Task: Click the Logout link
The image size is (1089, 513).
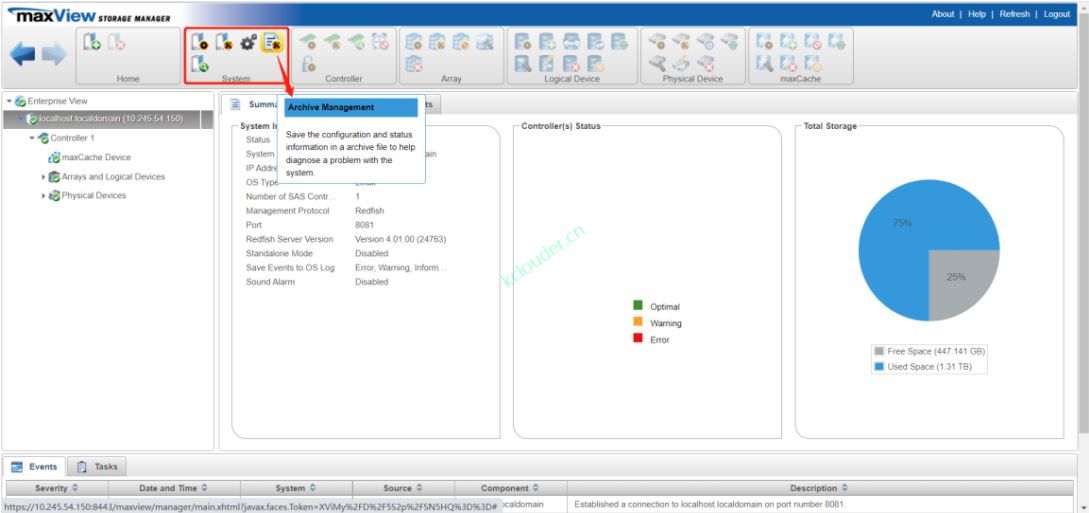Action: coord(1056,14)
